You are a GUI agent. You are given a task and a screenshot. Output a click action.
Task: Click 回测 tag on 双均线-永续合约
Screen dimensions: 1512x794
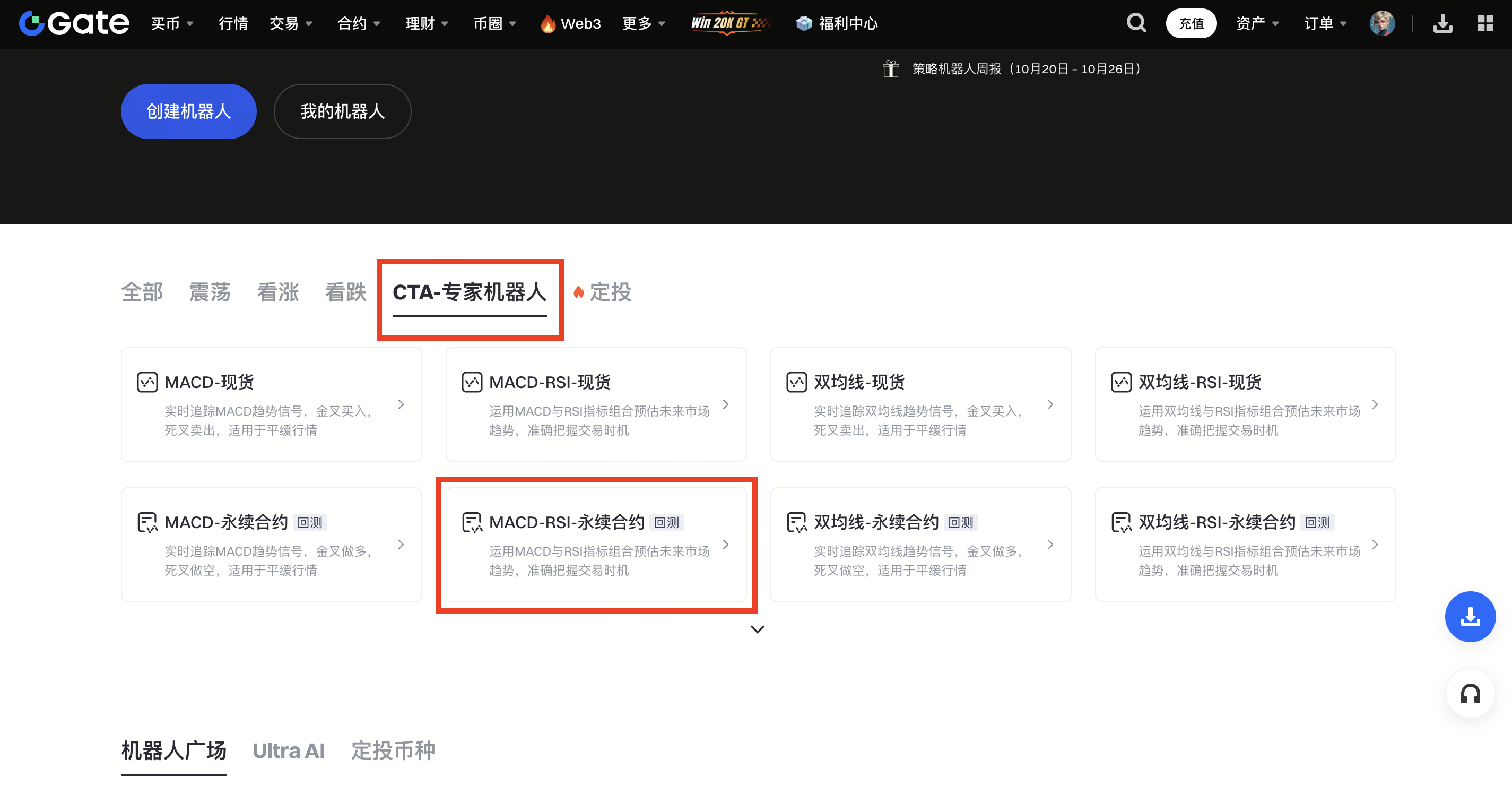click(x=960, y=522)
